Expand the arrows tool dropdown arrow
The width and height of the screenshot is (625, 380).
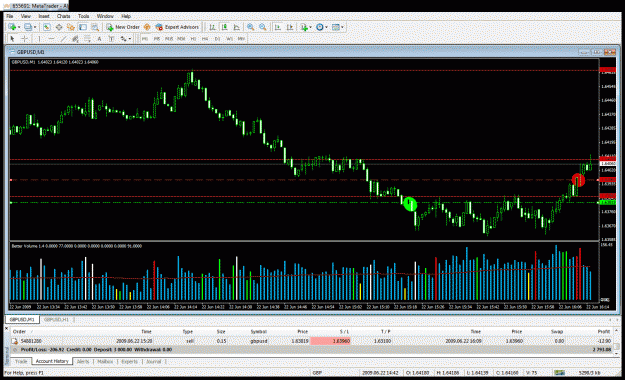[x=130, y=39]
